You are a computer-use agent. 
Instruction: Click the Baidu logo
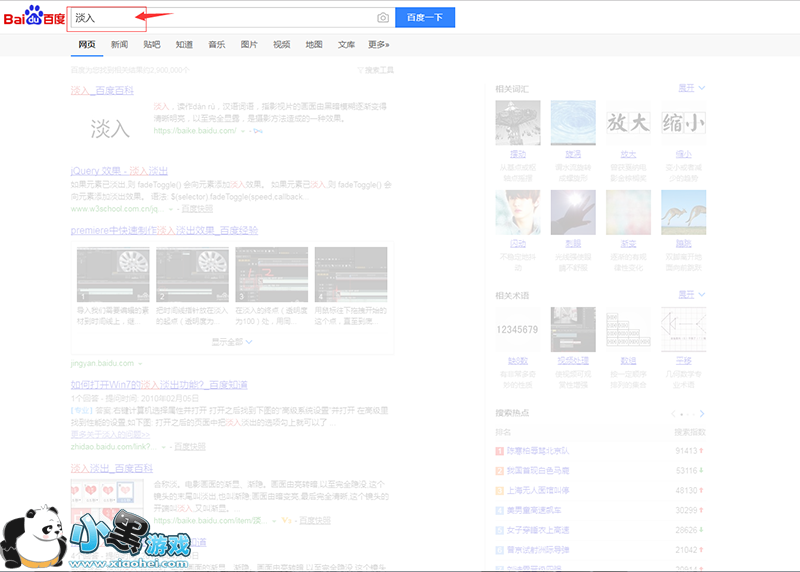click(x=34, y=16)
